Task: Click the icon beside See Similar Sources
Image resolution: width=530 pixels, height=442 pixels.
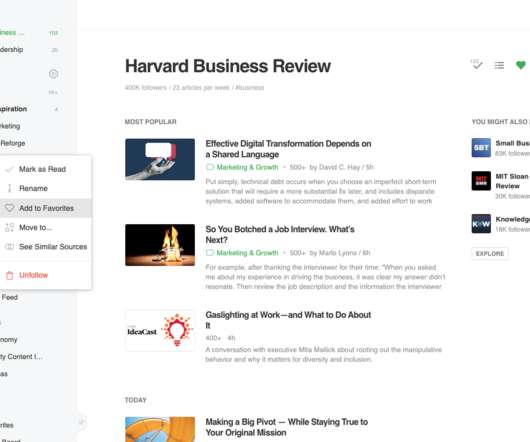Action: tap(9, 247)
